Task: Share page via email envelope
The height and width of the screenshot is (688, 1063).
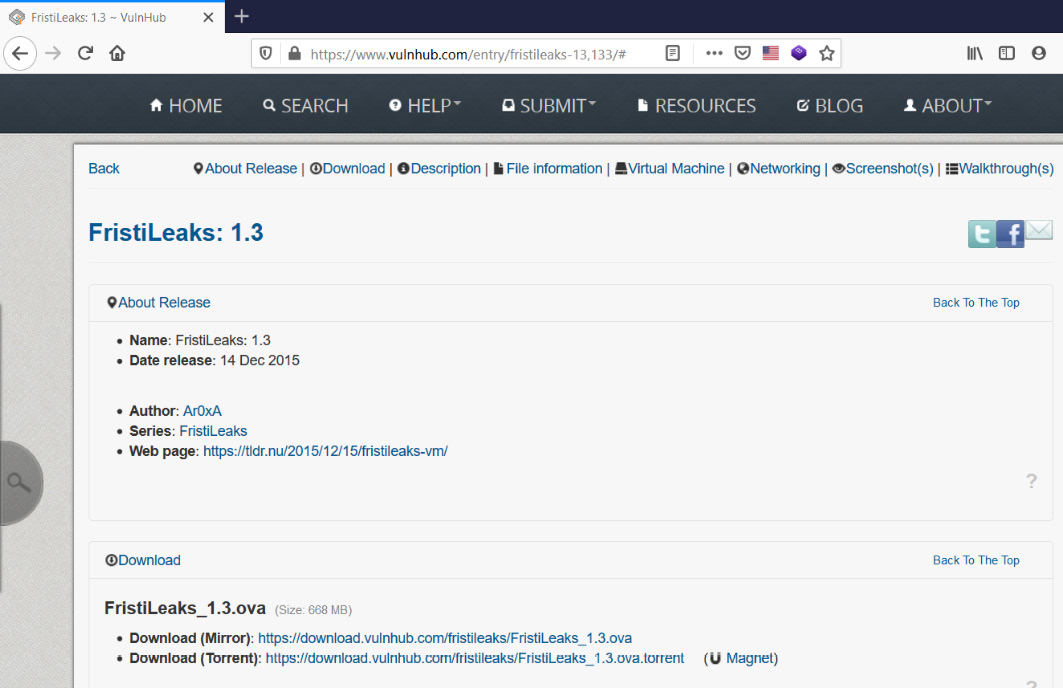Action: [1039, 230]
